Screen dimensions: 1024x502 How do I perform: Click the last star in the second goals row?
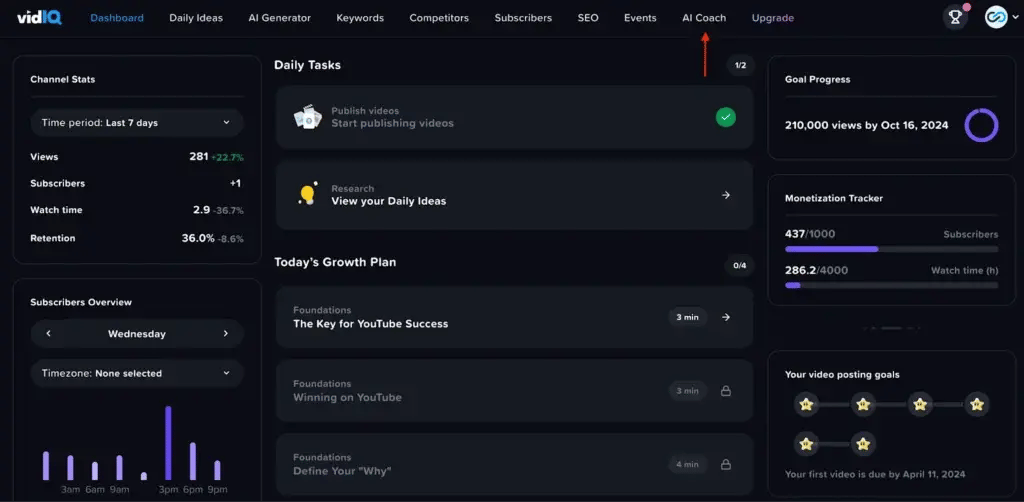pos(863,443)
